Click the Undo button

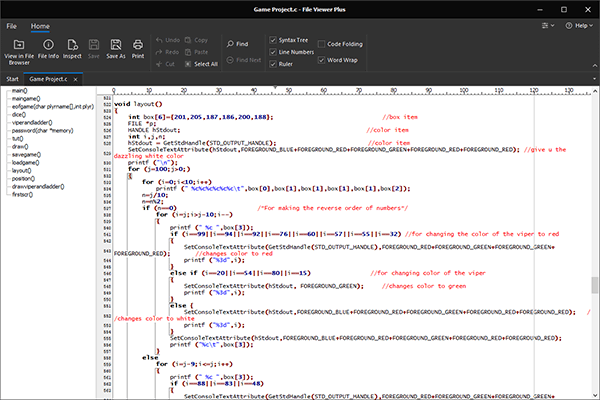(x=168, y=40)
